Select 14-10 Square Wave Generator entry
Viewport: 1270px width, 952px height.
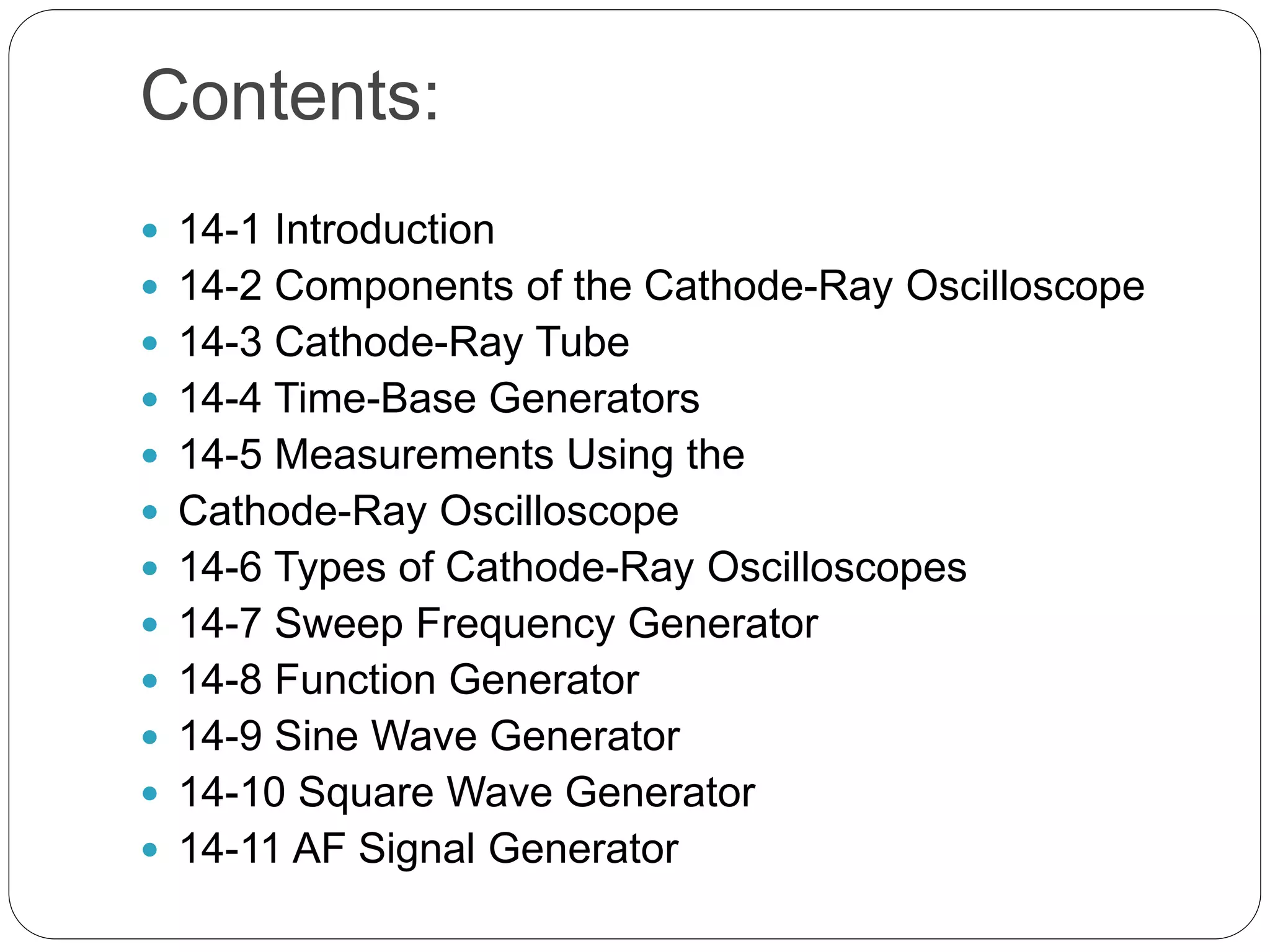tap(467, 793)
